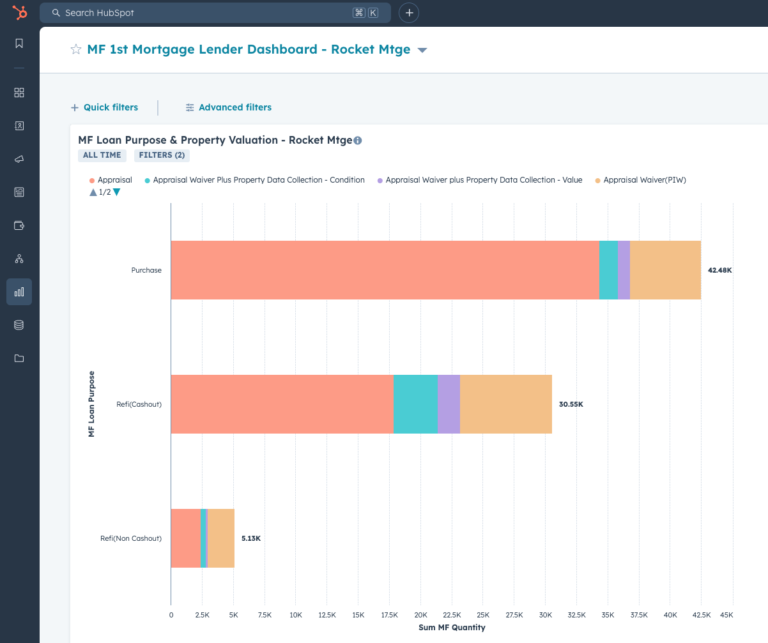The image size is (768, 643).
Task: Open the Commerce wallet sidebar icon
Action: [x=19, y=225]
